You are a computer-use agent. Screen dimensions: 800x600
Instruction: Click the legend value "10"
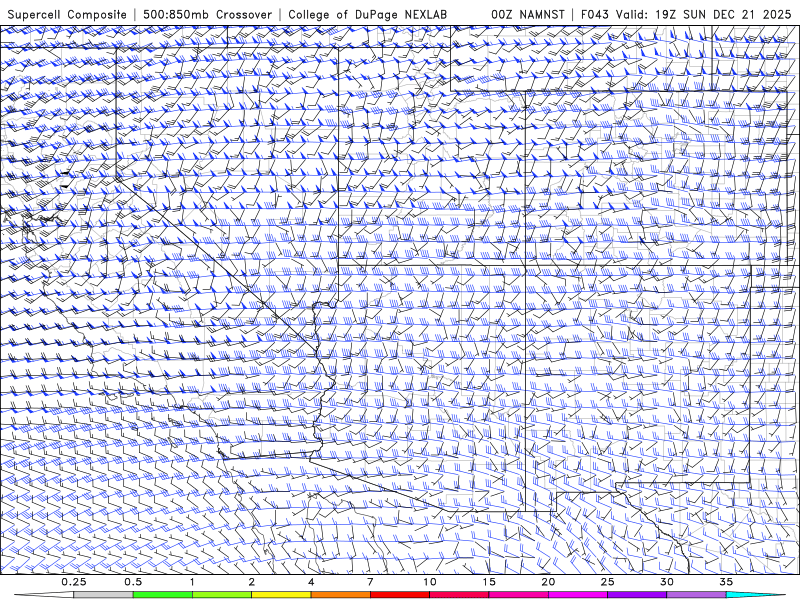click(430, 582)
